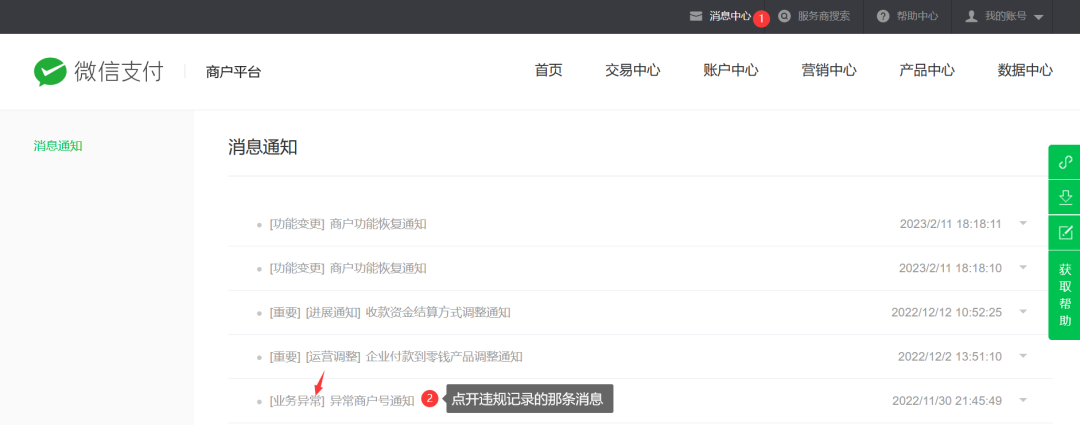Expand the 2022/11/30 abnormal merchant notification arrow

pyautogui.click(x=1023, y=399)
